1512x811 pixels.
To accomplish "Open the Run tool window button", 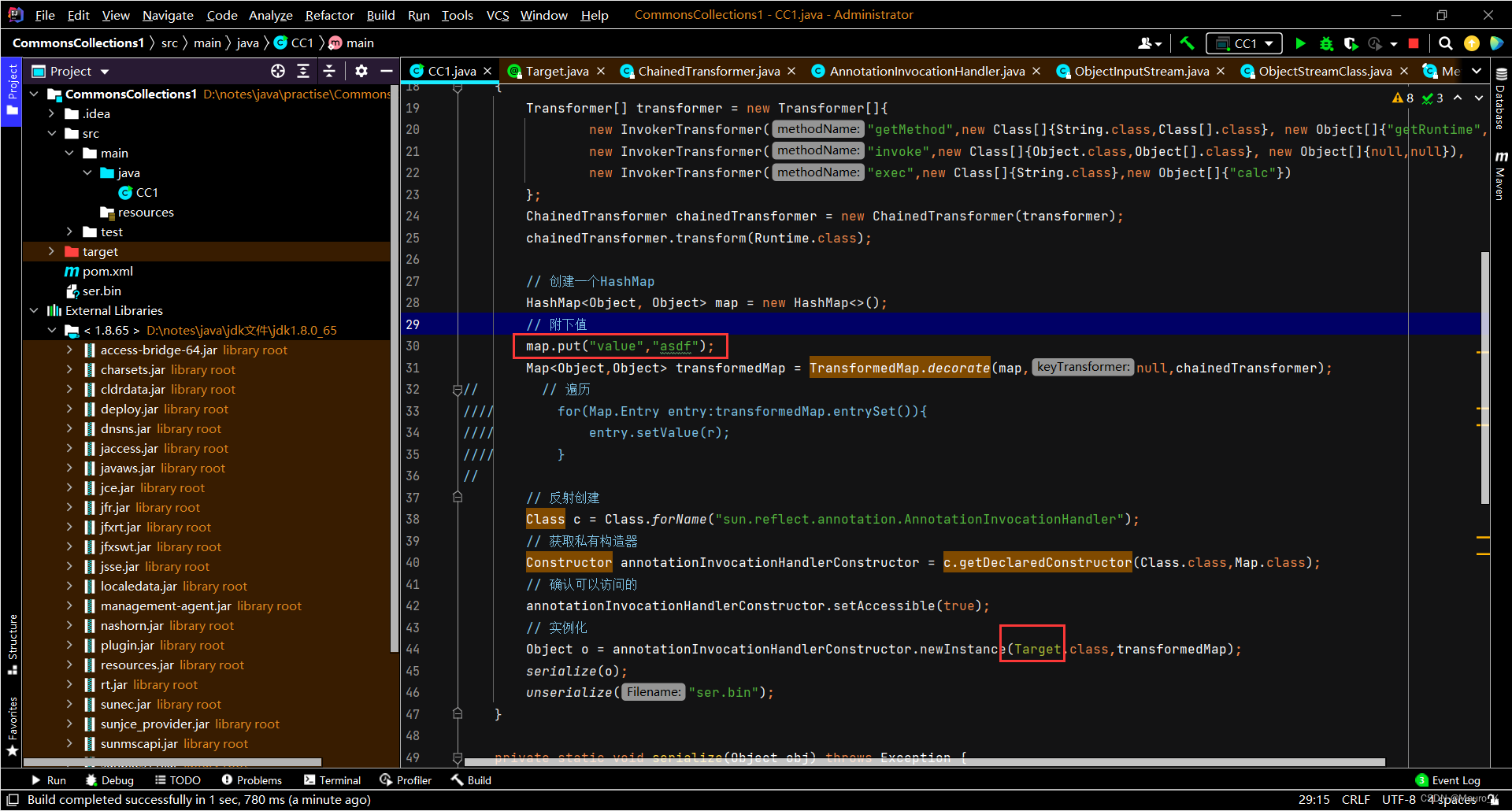I will coord(49,780).
